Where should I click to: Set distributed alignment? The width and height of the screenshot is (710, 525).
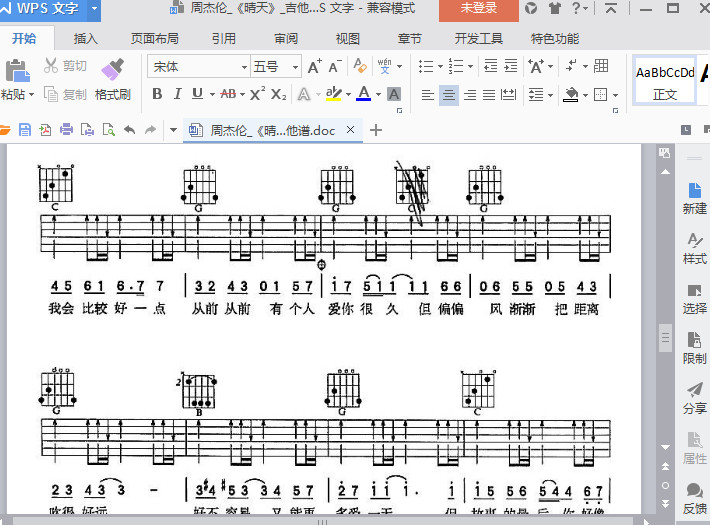509,95
